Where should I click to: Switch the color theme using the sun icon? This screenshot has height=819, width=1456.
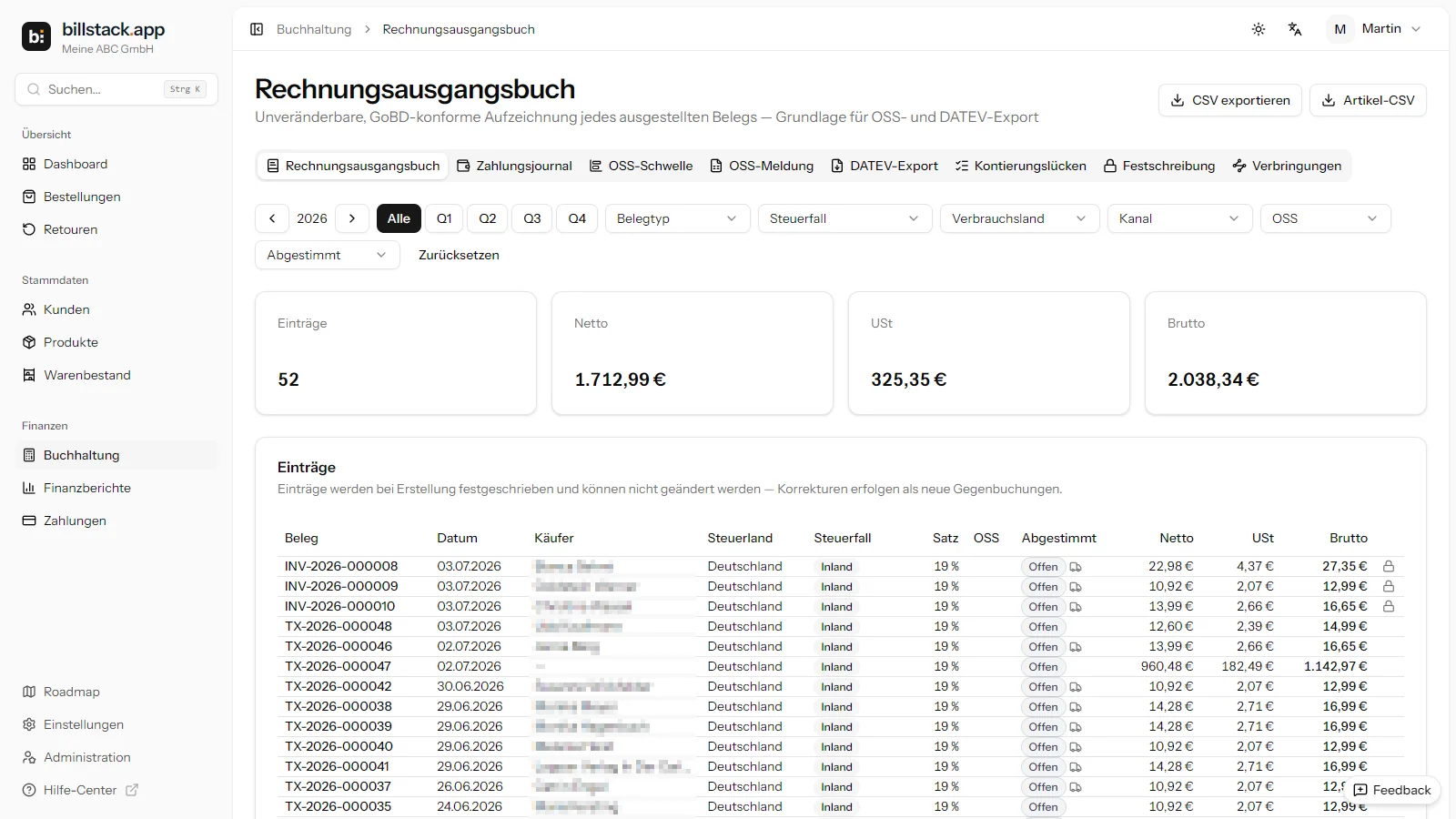click(1259, 29)
